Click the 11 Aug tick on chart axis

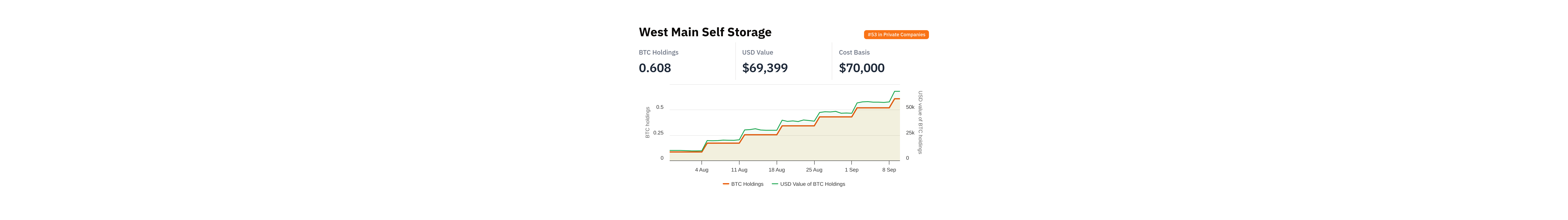[739, 170]
